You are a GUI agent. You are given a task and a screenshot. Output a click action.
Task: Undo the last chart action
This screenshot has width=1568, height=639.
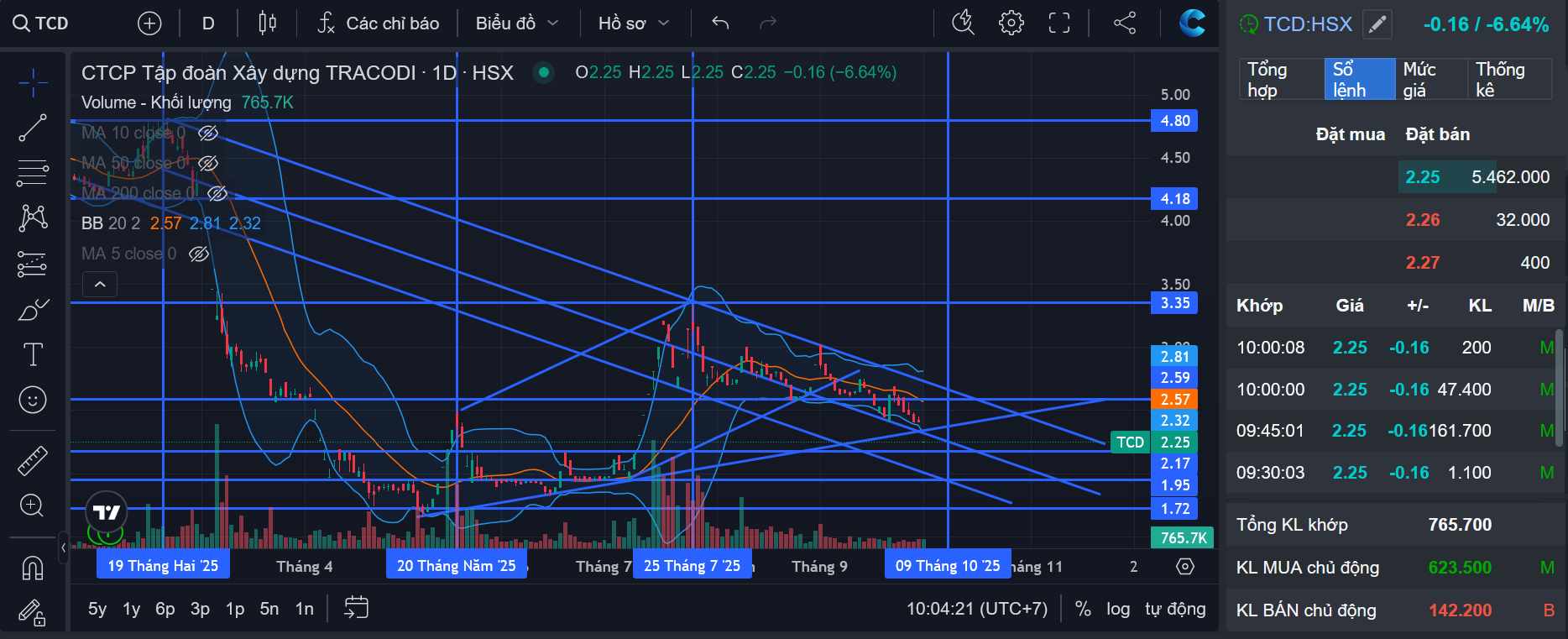[x=720, y=24]
